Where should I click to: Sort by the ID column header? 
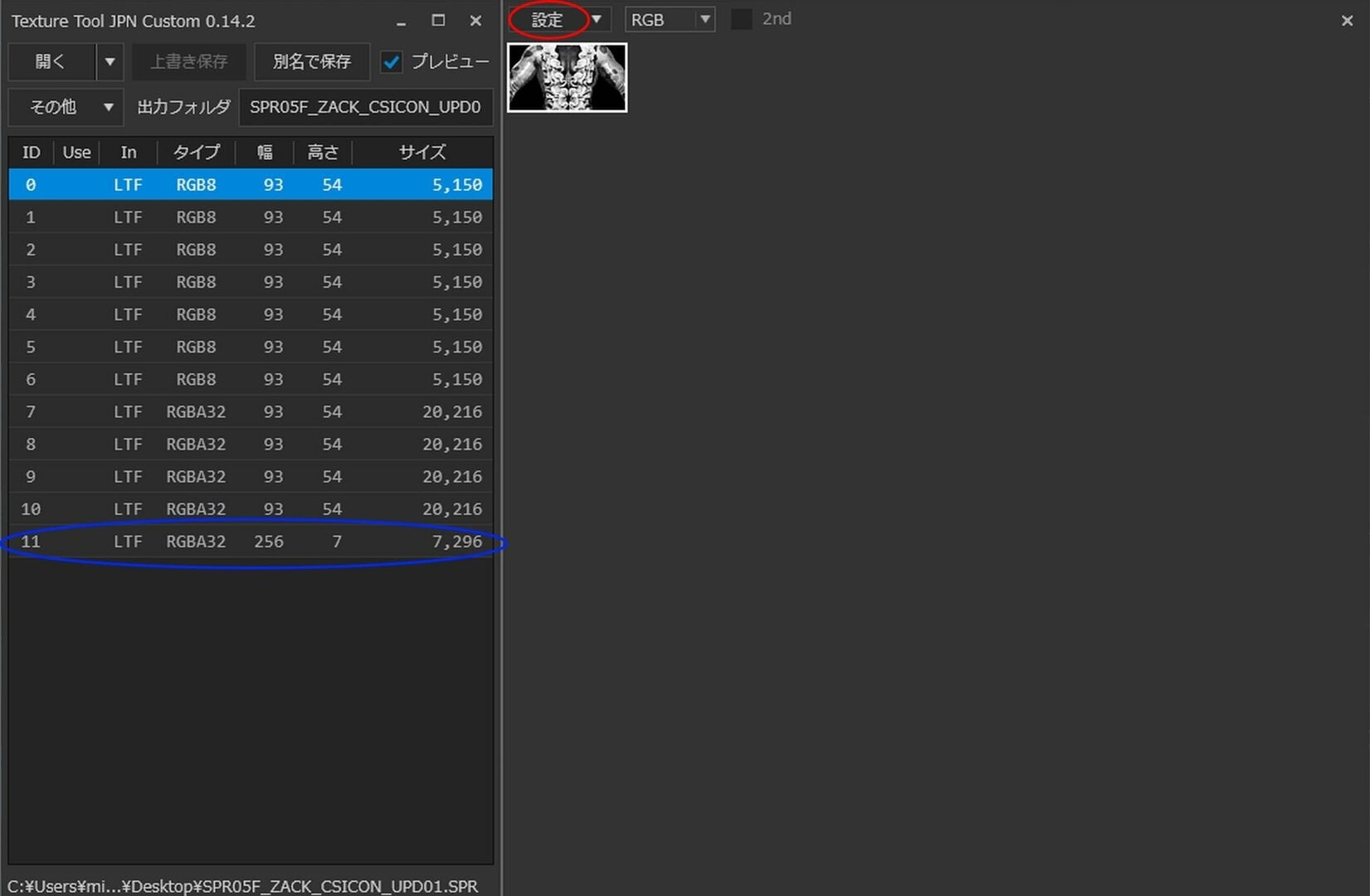(31, 152)
